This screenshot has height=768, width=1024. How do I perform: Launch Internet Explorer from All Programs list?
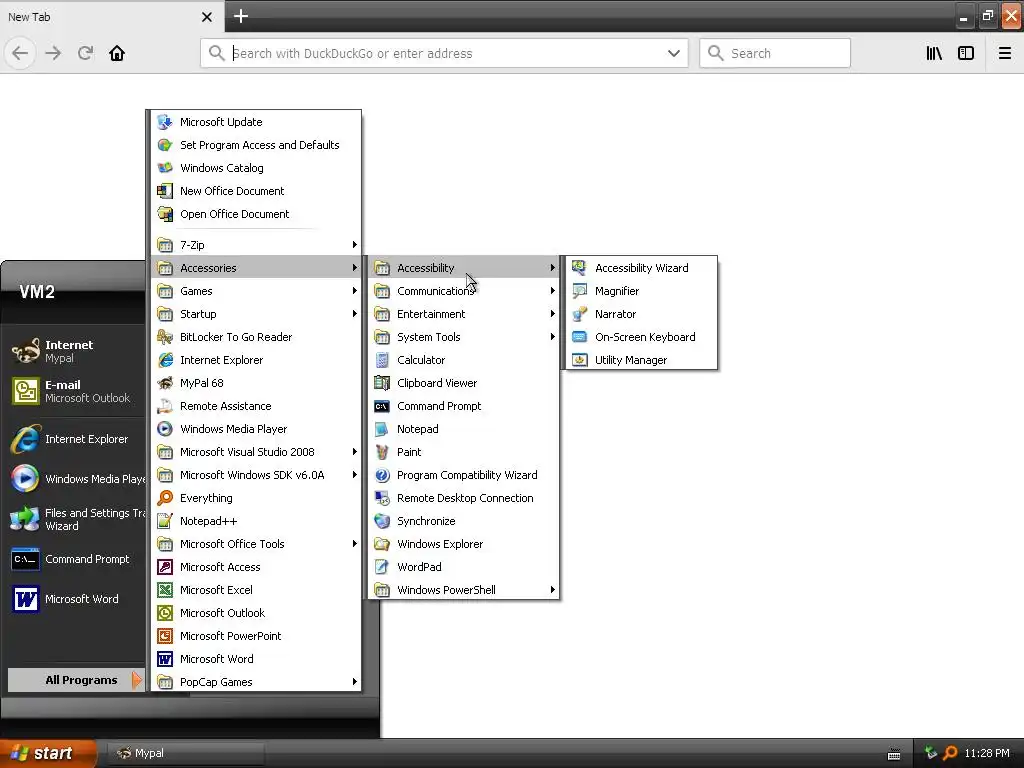coord(256,360)
